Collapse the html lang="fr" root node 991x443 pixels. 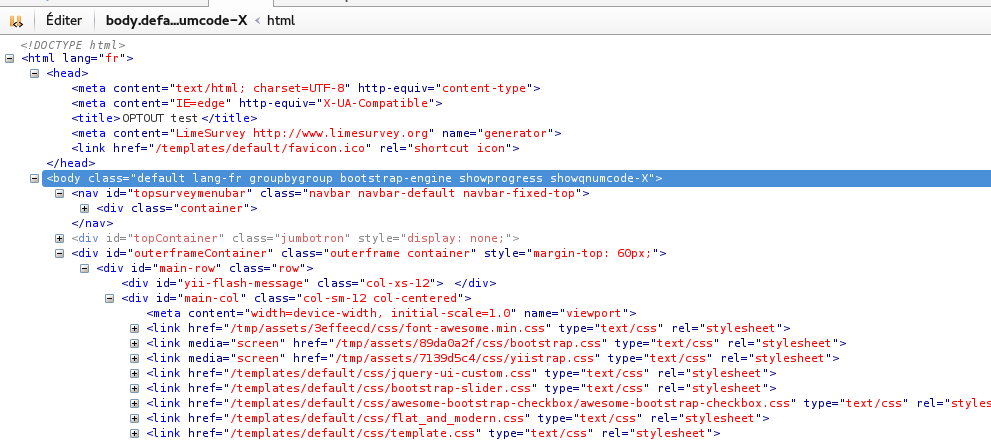11,58
